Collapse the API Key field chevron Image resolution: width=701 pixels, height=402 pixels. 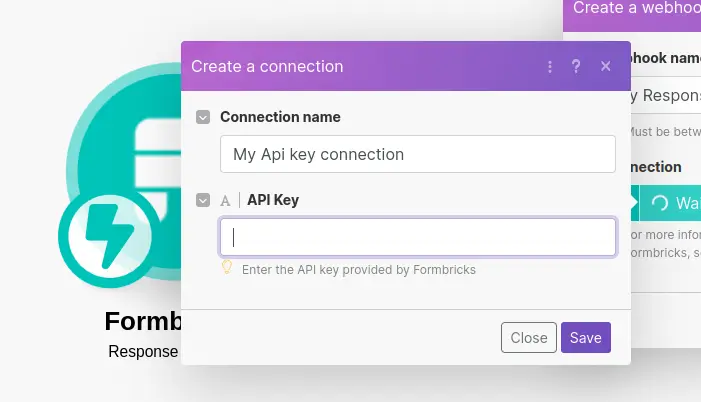pos(203,200)
